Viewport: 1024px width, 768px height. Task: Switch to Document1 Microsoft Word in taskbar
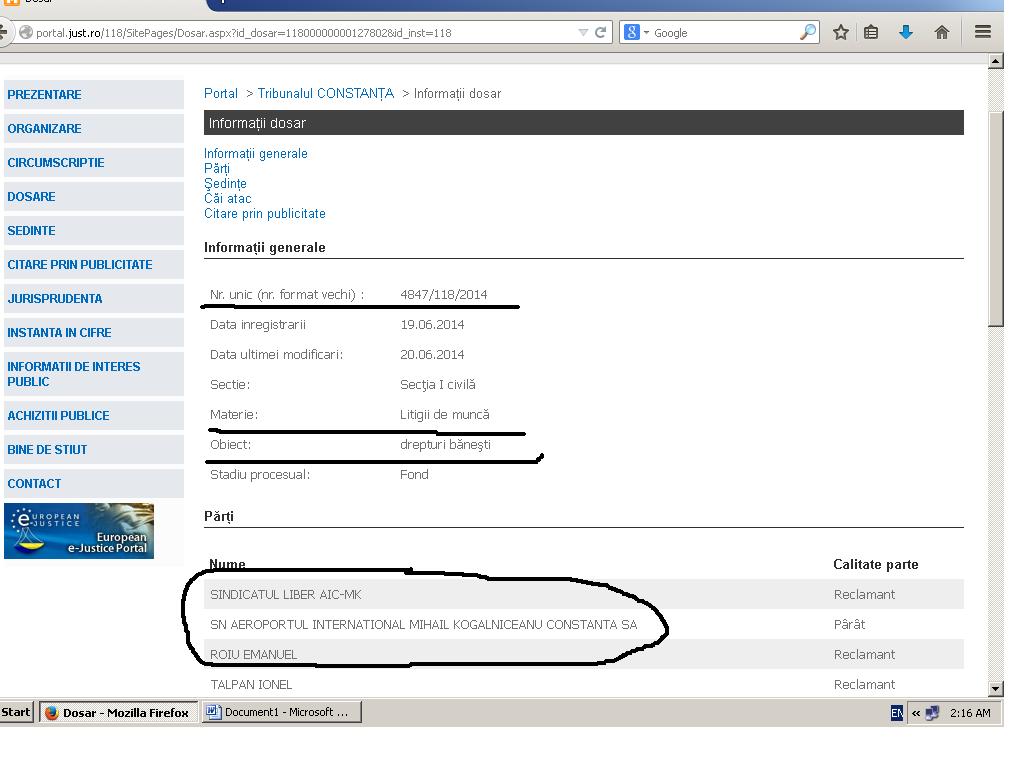(x=282, y=713)
